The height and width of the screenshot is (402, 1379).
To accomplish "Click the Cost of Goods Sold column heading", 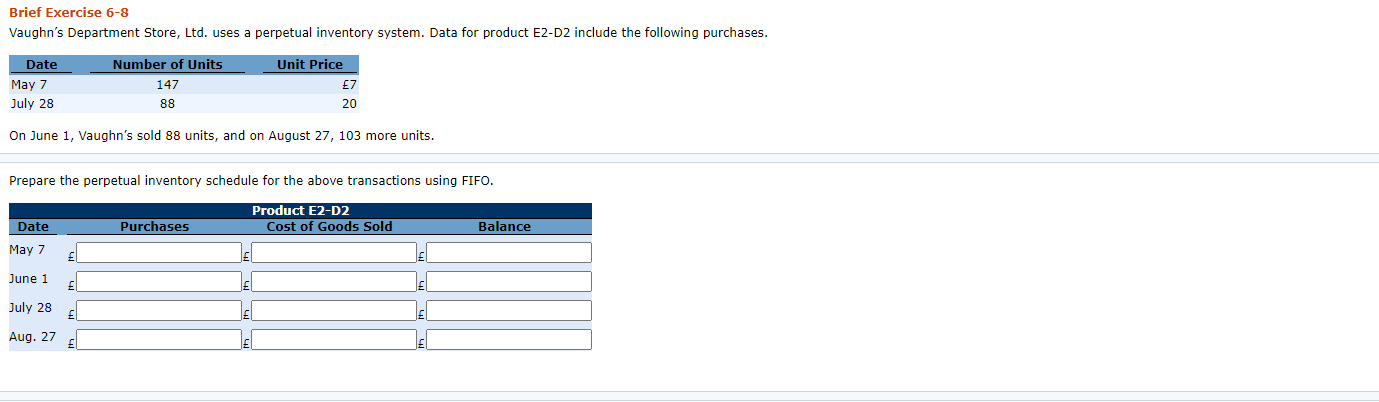I will 329,227.
